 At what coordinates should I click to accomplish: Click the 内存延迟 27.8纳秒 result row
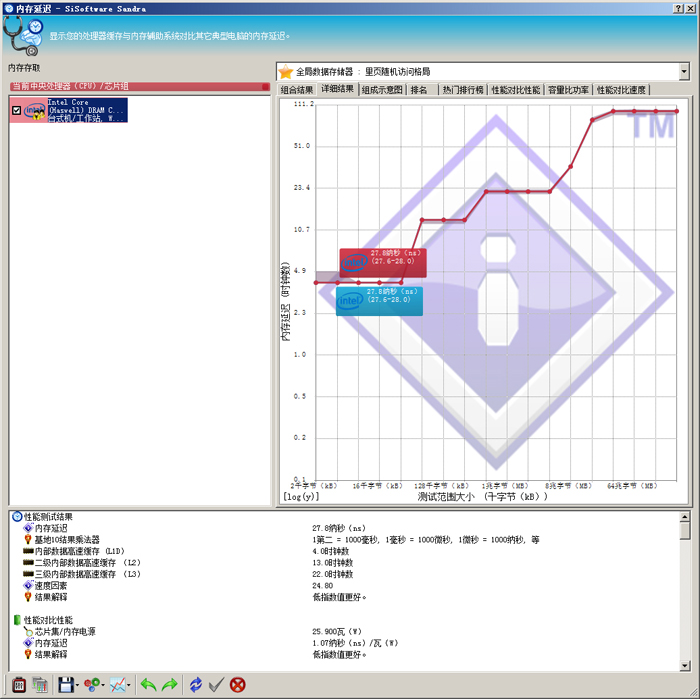coord(344,528)
